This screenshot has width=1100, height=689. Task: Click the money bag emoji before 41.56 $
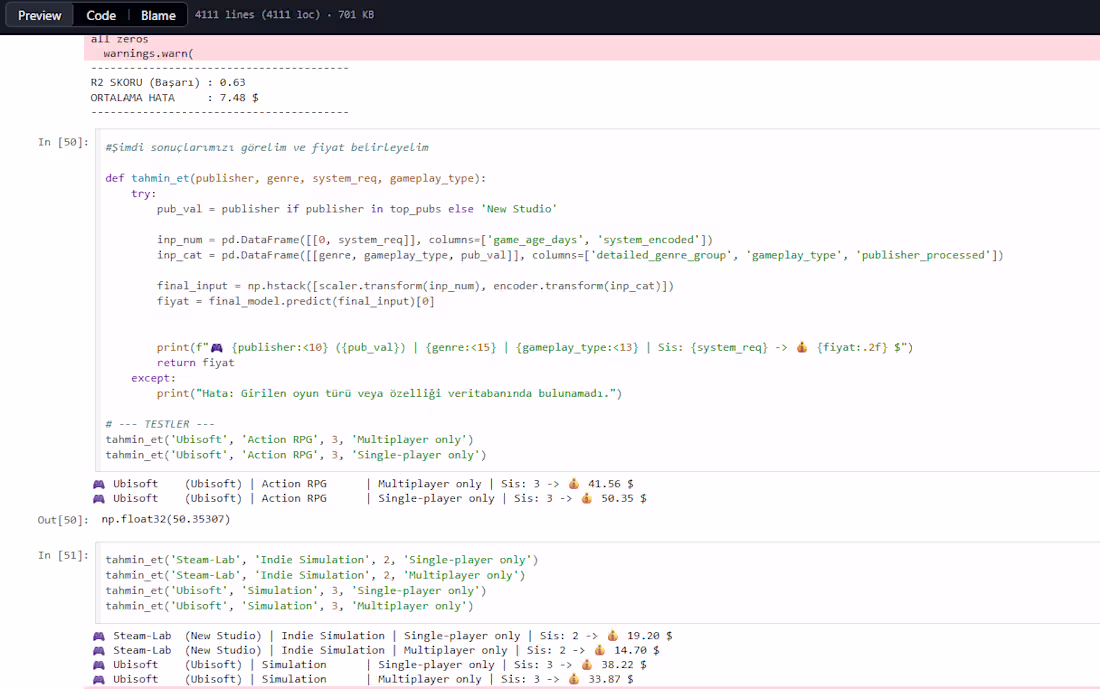(574, 483)
